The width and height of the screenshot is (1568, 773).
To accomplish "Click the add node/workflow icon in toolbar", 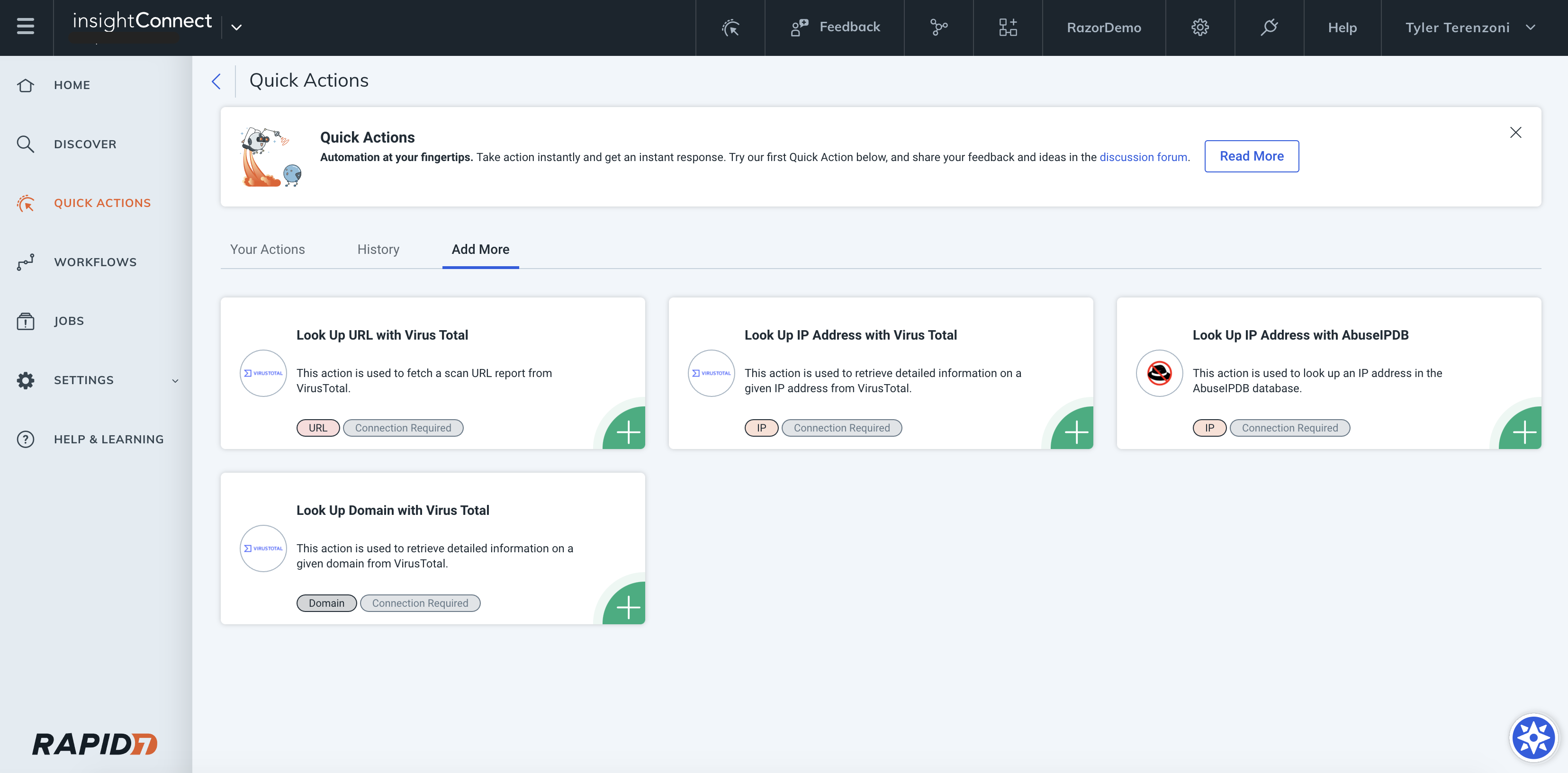I will click(x=1008, y=27).
